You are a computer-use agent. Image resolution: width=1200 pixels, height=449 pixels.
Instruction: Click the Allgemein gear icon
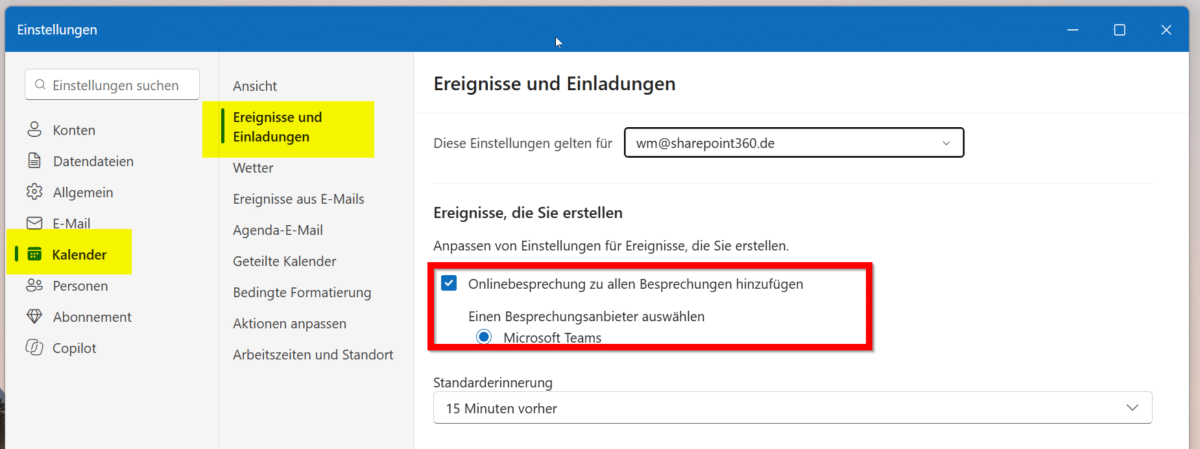click(35, 192)
